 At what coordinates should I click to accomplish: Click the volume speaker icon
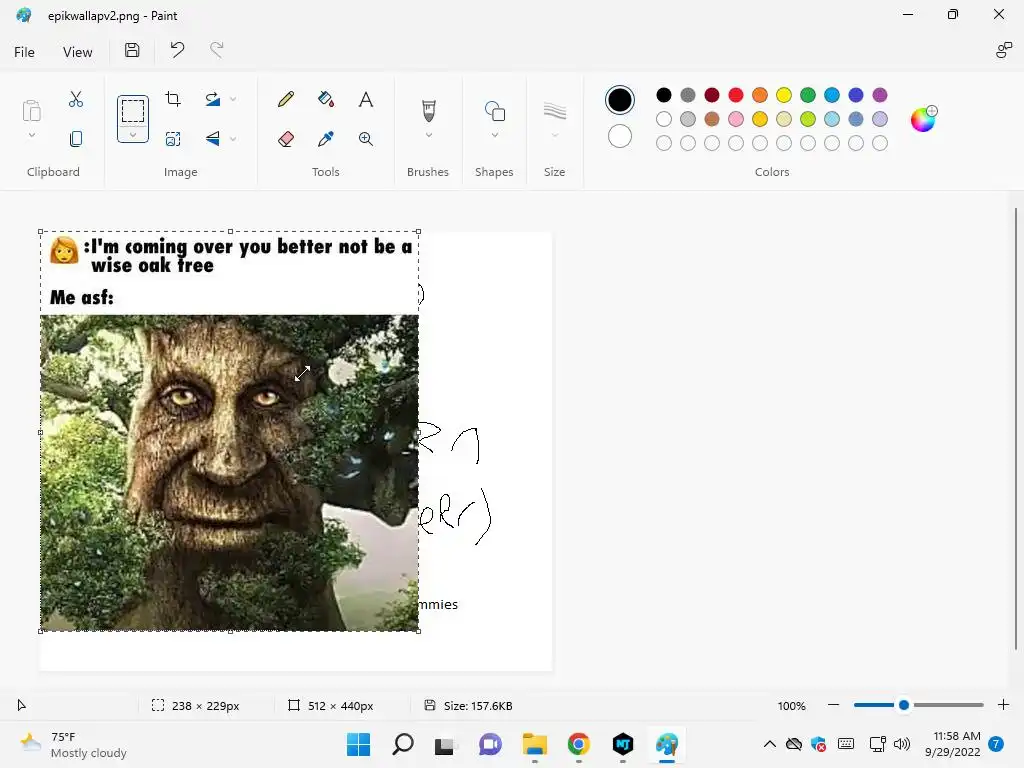tap(902, 744)
